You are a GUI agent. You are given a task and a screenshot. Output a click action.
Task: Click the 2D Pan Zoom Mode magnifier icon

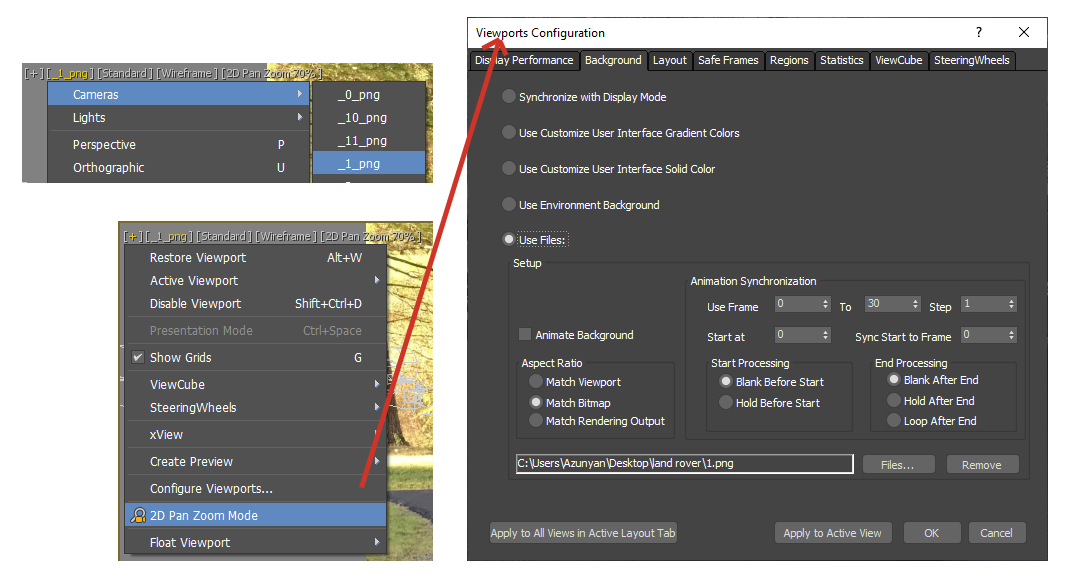(138, 515)
